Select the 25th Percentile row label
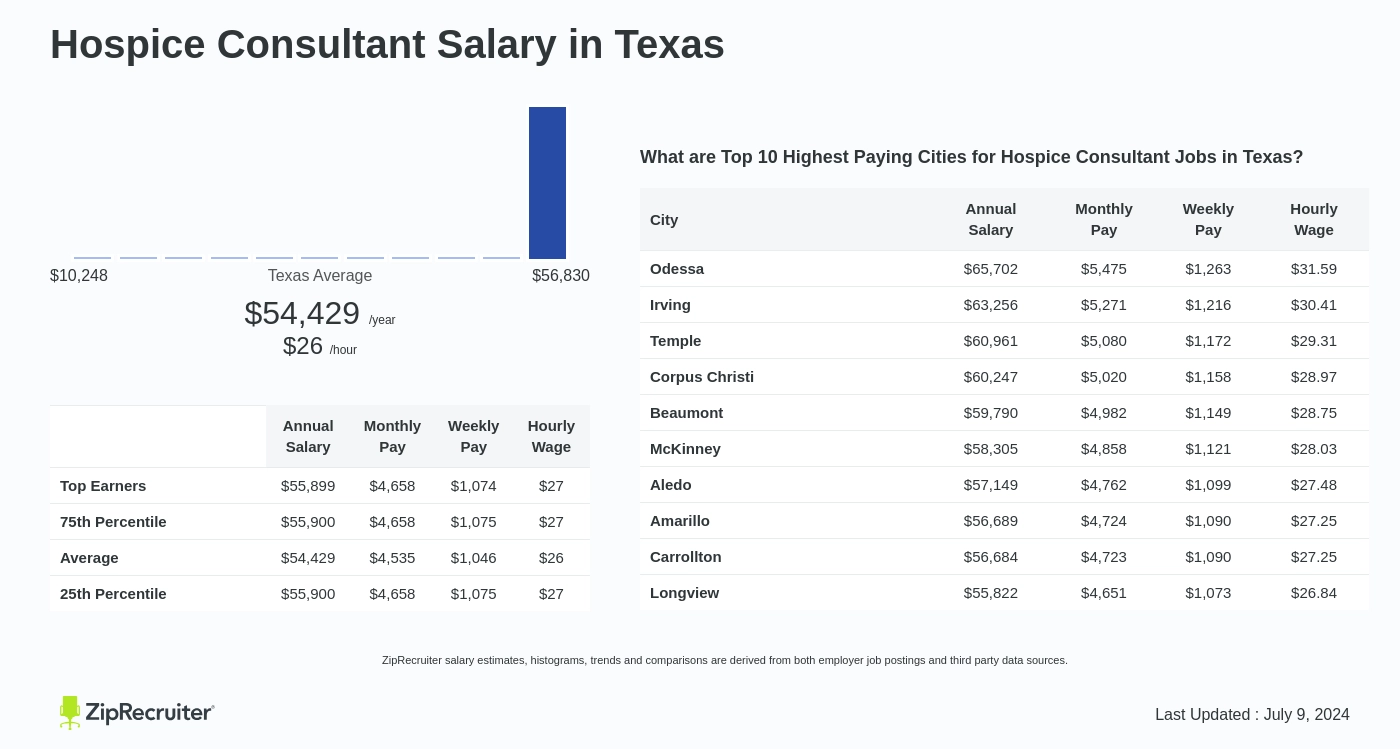 pyautogui.click(x=113, y=593)
